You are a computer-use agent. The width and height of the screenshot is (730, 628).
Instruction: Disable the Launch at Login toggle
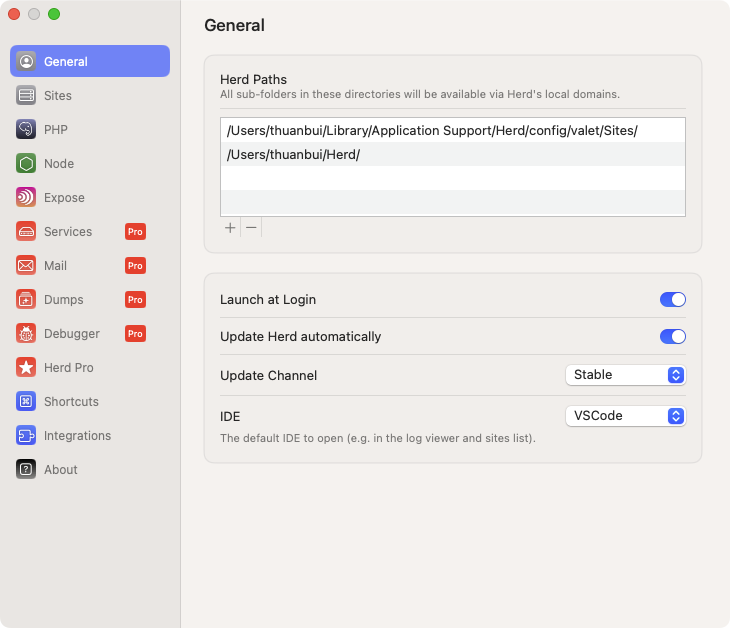pyautogui.click(x=672, y=300)
